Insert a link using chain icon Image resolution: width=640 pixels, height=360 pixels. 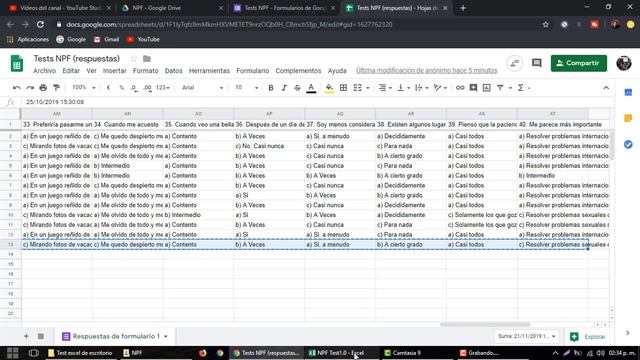point(460,88)
